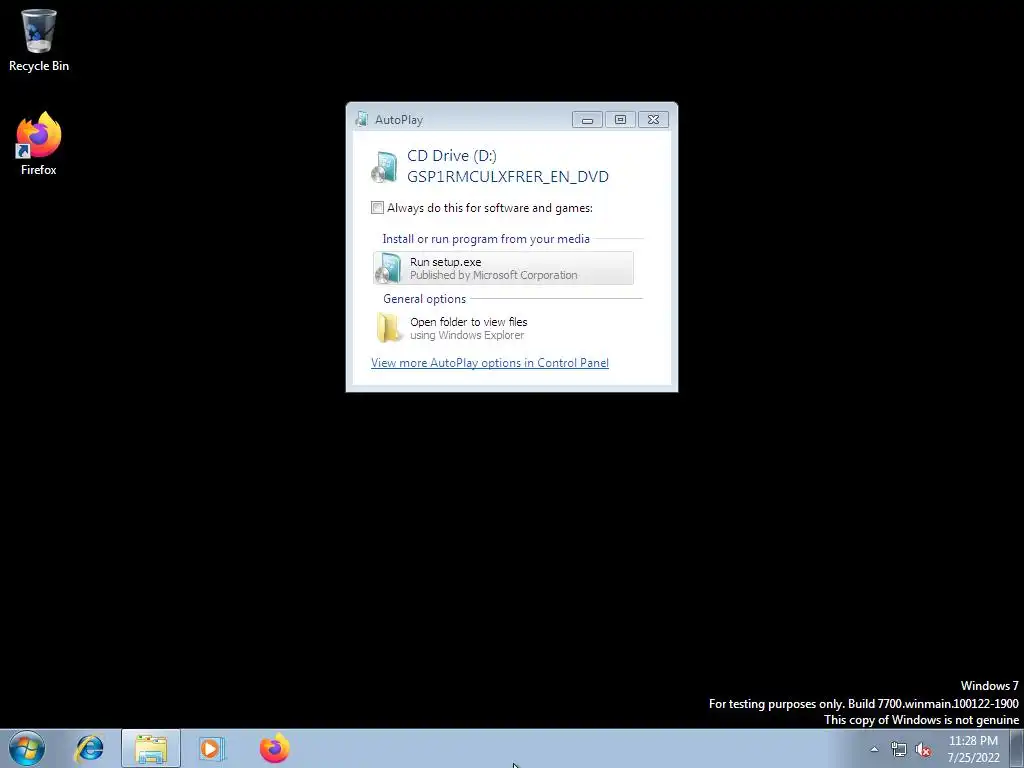Viewport: 1024px width, 768px height.
Task: Close the AutoPlay dialog
Action: pyautogui.click(x=653, y=120)
